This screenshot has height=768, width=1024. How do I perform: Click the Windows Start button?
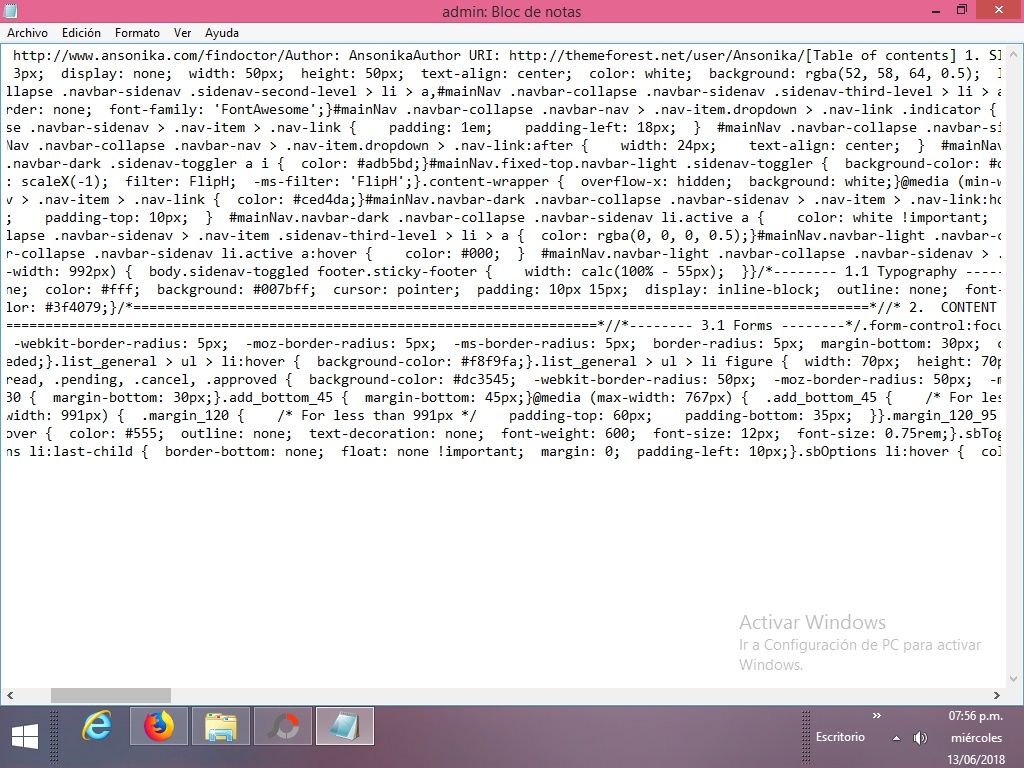click(25, 737)
